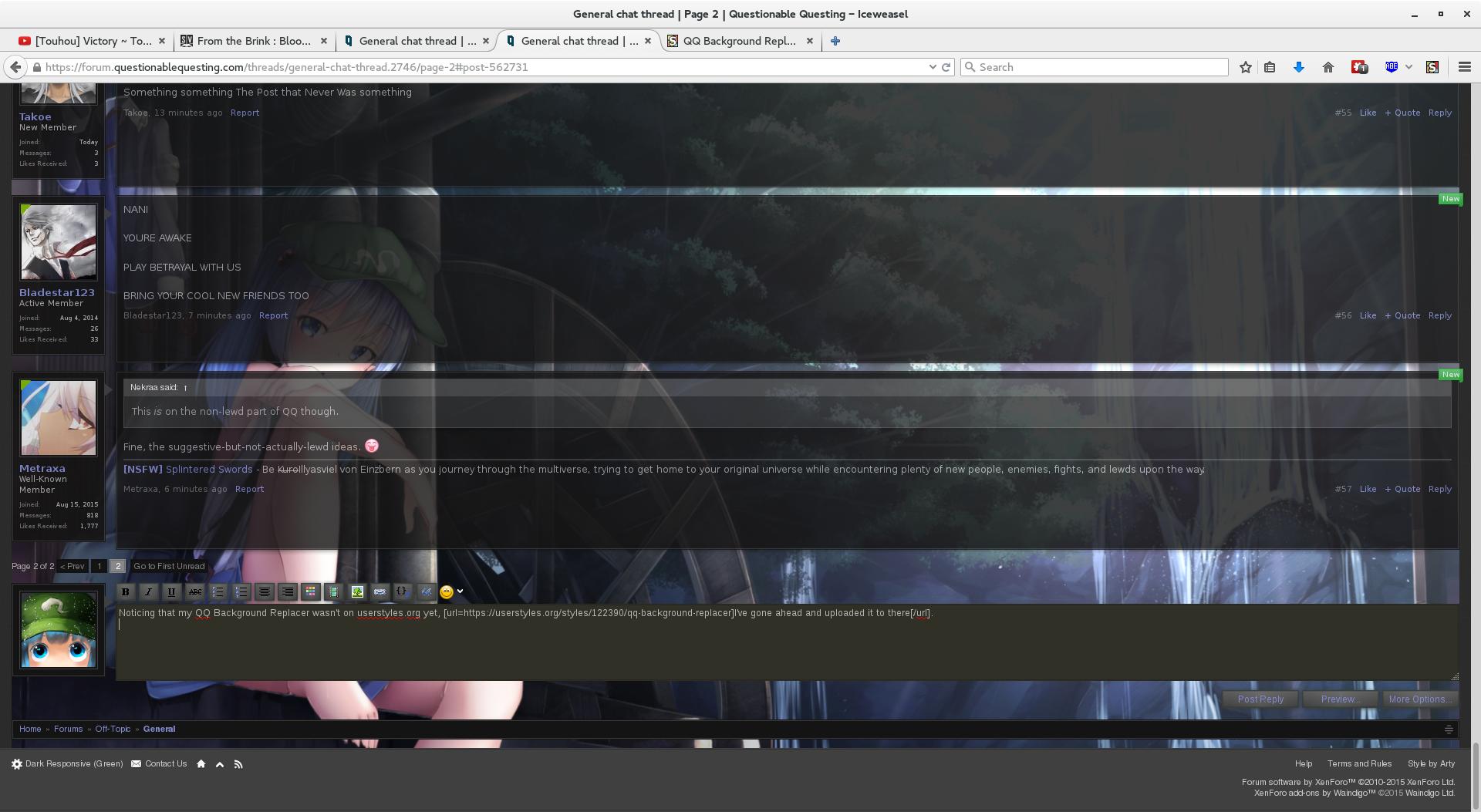Quote Metraxa's post #57
The width and height of the screenshot is (1481, 812).
click(1402, 489)
